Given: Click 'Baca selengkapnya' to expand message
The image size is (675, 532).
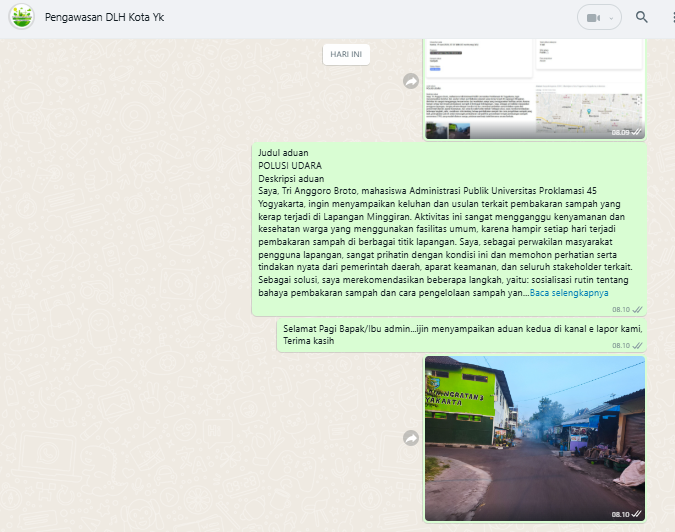Looking at the screenshot, I should tap(567, 293).
